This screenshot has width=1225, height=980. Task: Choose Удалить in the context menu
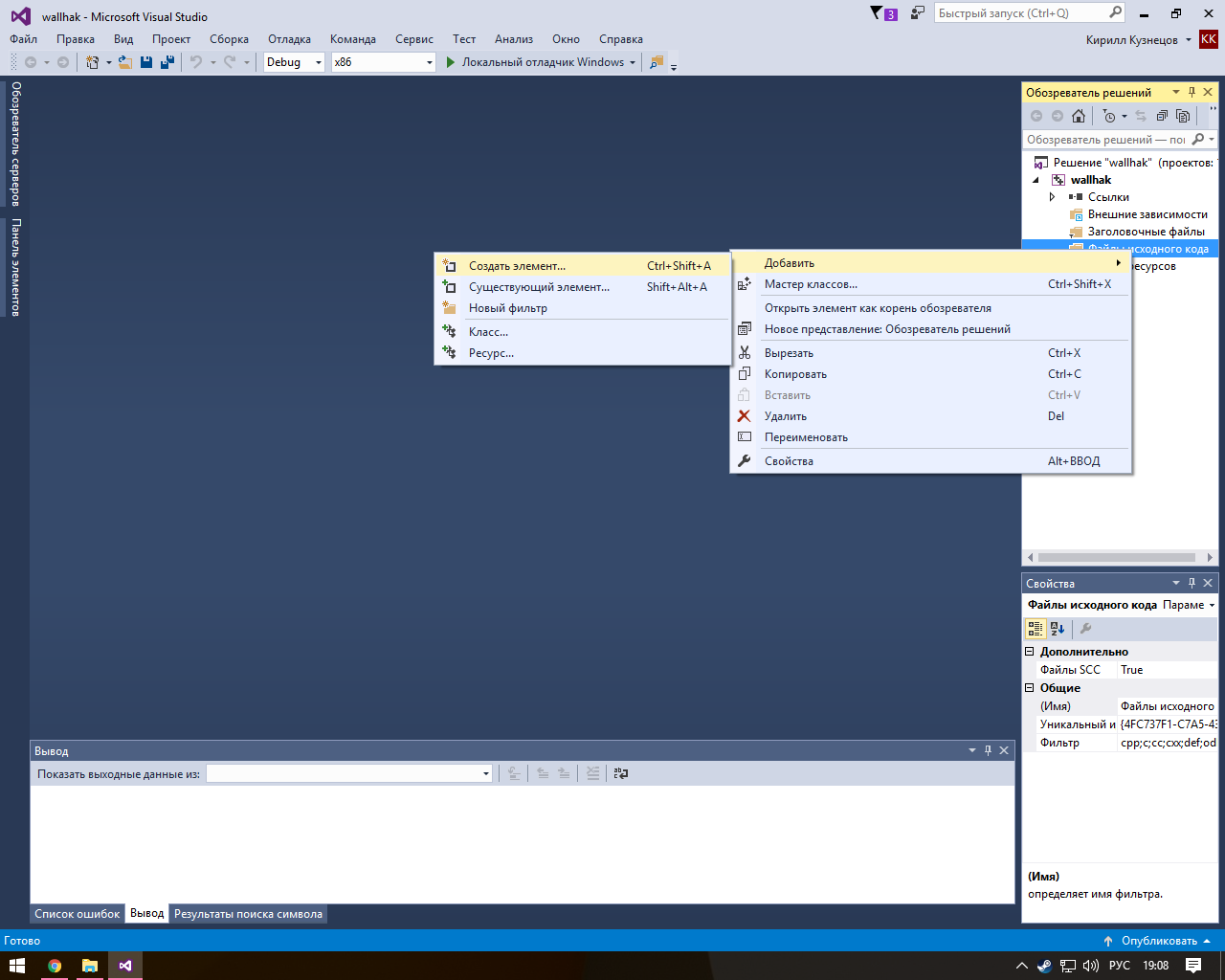click(x=931, y=416)
